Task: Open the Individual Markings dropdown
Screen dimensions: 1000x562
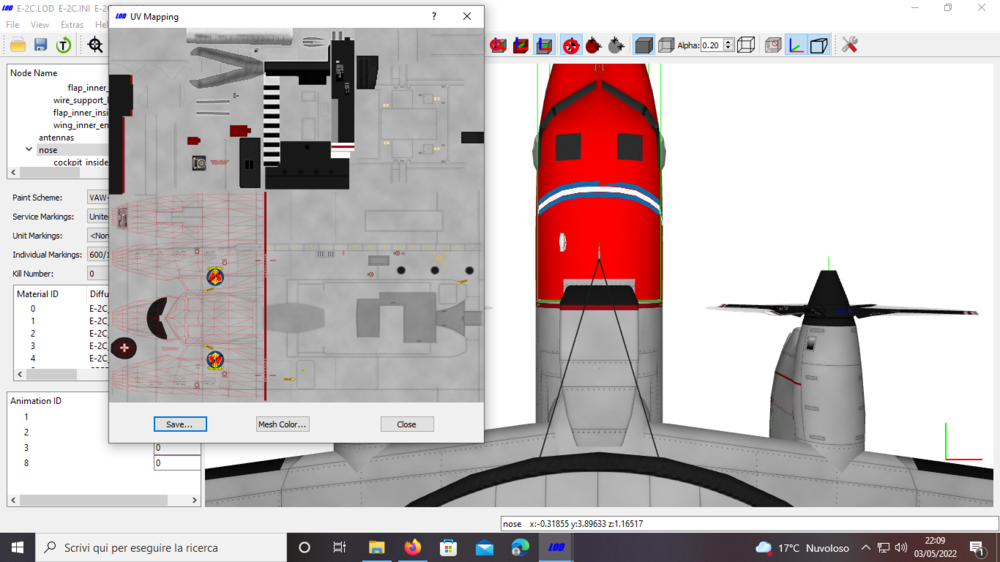Action: point(98,255)
